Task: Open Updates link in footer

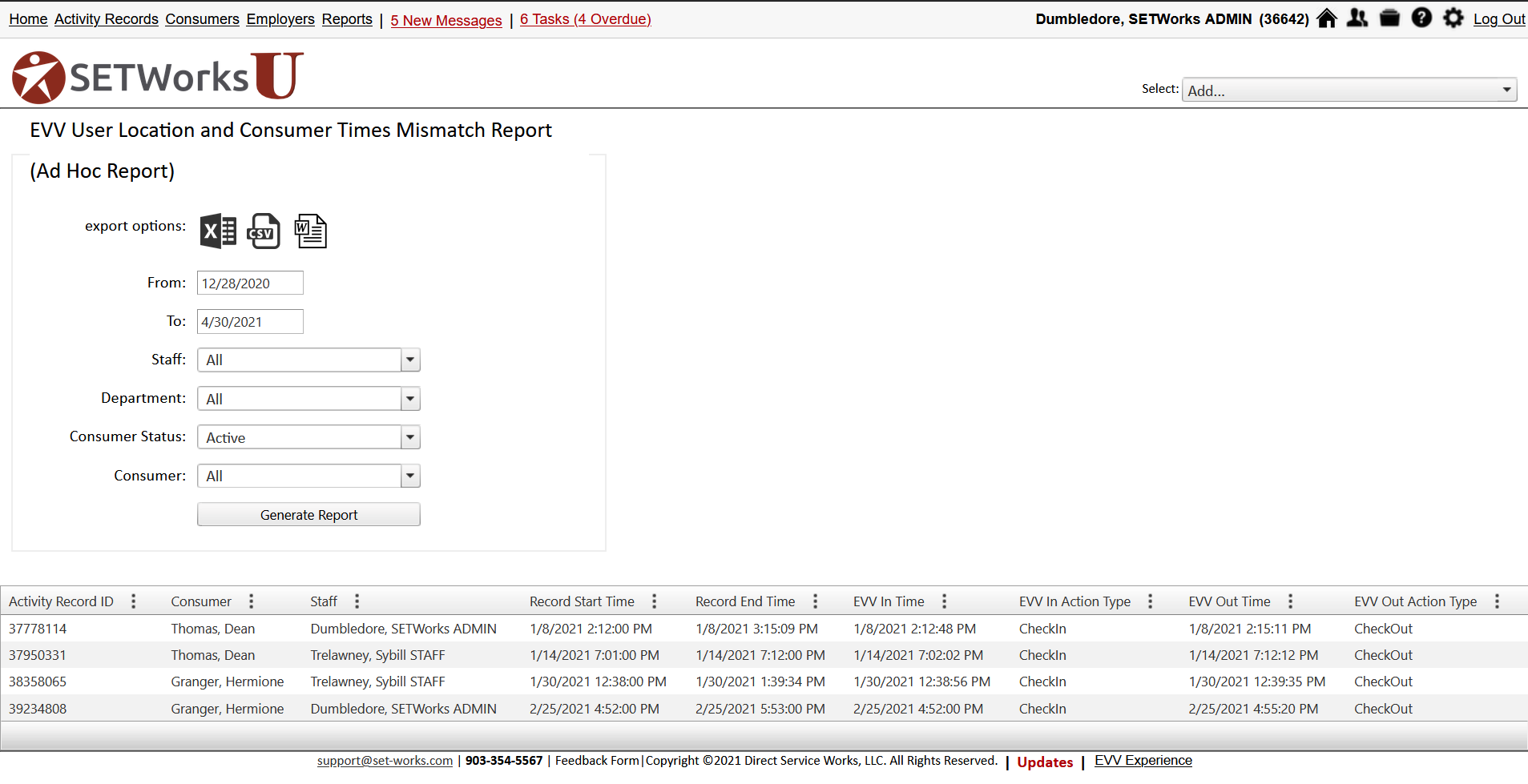Action: pos(1045,762)
